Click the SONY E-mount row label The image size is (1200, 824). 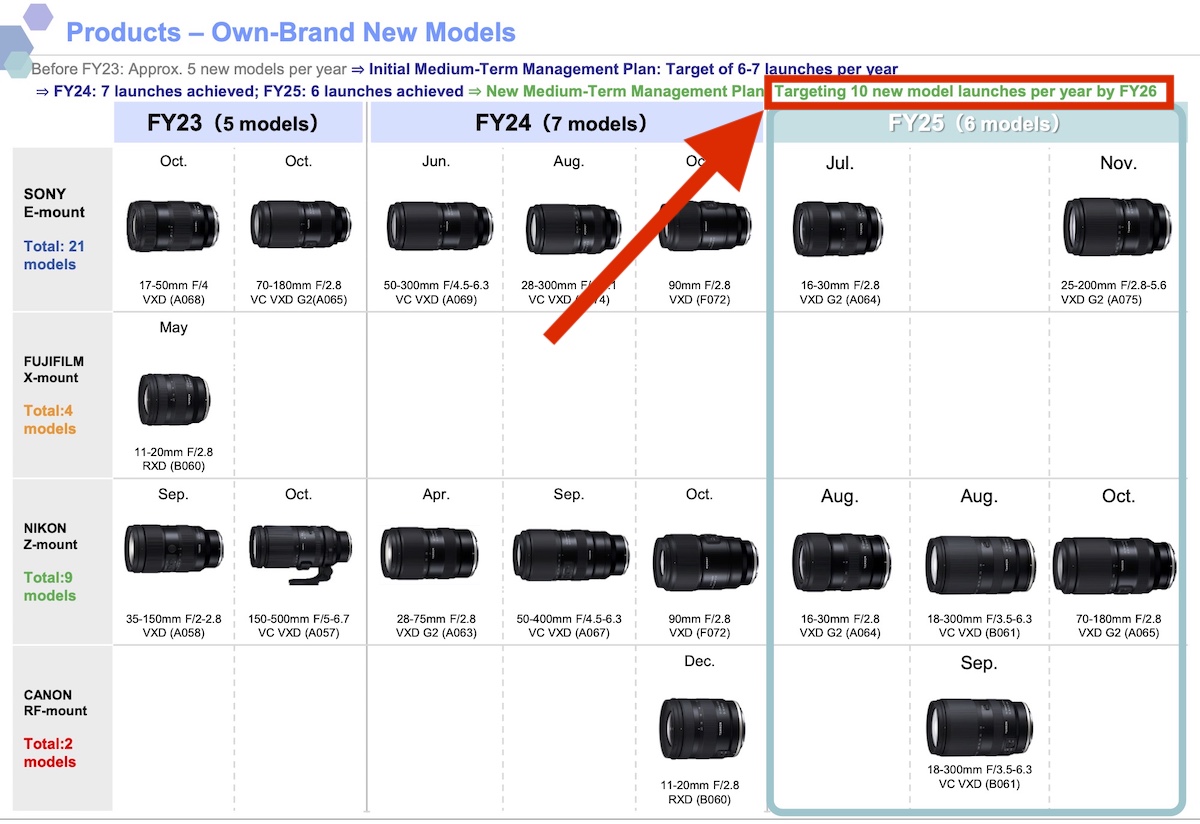point(54,203)
